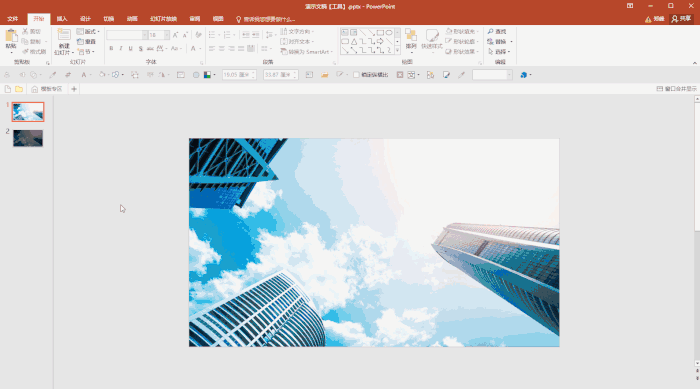Click the new document icon in the tab bar
Image resolution: width=700 pixels, height=389 pixels.
click(x=8, y=89)
